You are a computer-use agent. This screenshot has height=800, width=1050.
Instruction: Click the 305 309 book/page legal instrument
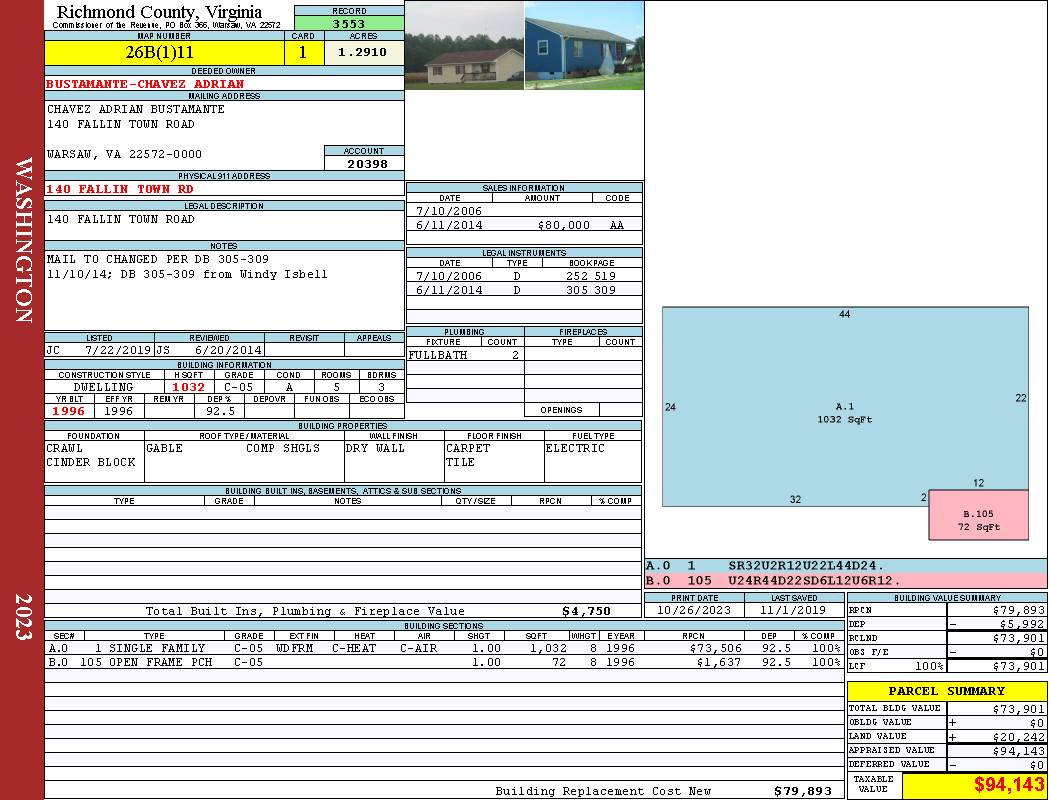coord(591,290)
